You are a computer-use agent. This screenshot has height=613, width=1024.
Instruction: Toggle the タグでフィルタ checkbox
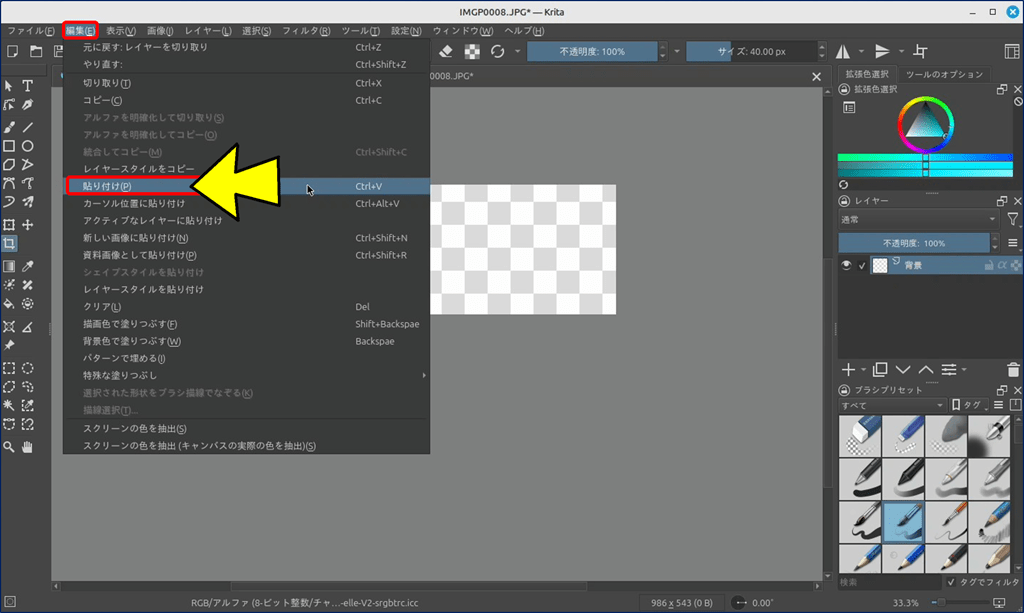[x=951, y=582]
